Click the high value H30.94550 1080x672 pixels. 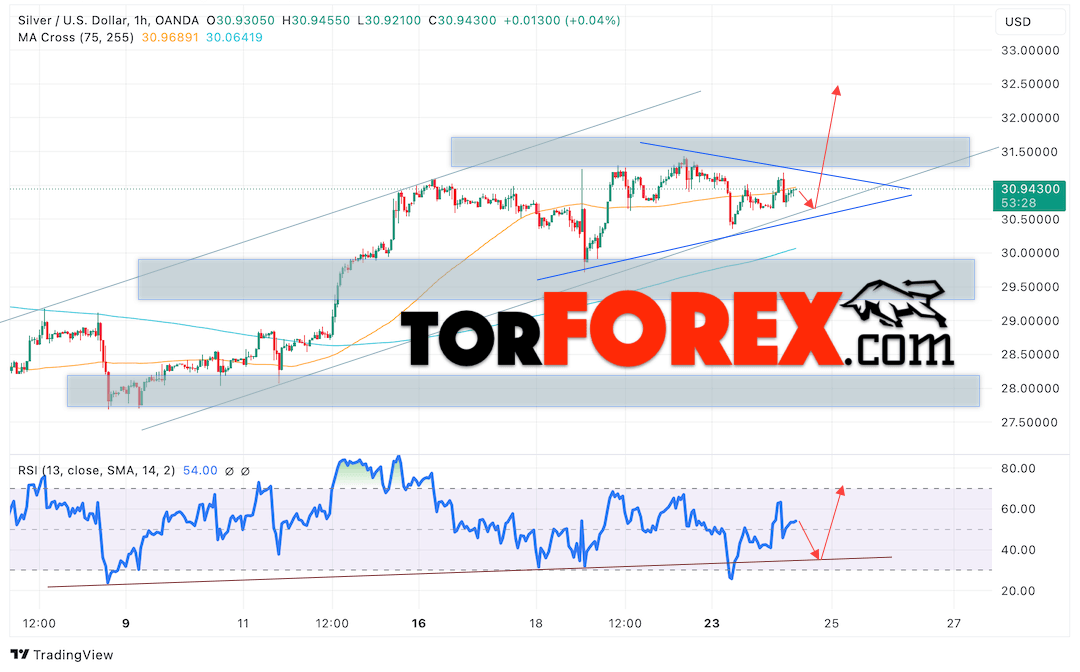click(x=316, y=21)
